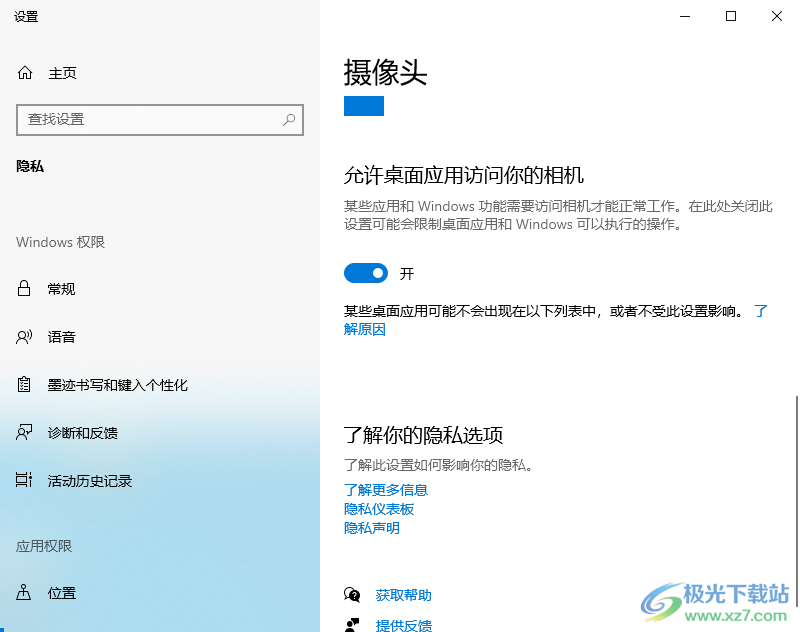Click the search magnifier icon

[289, 120]
